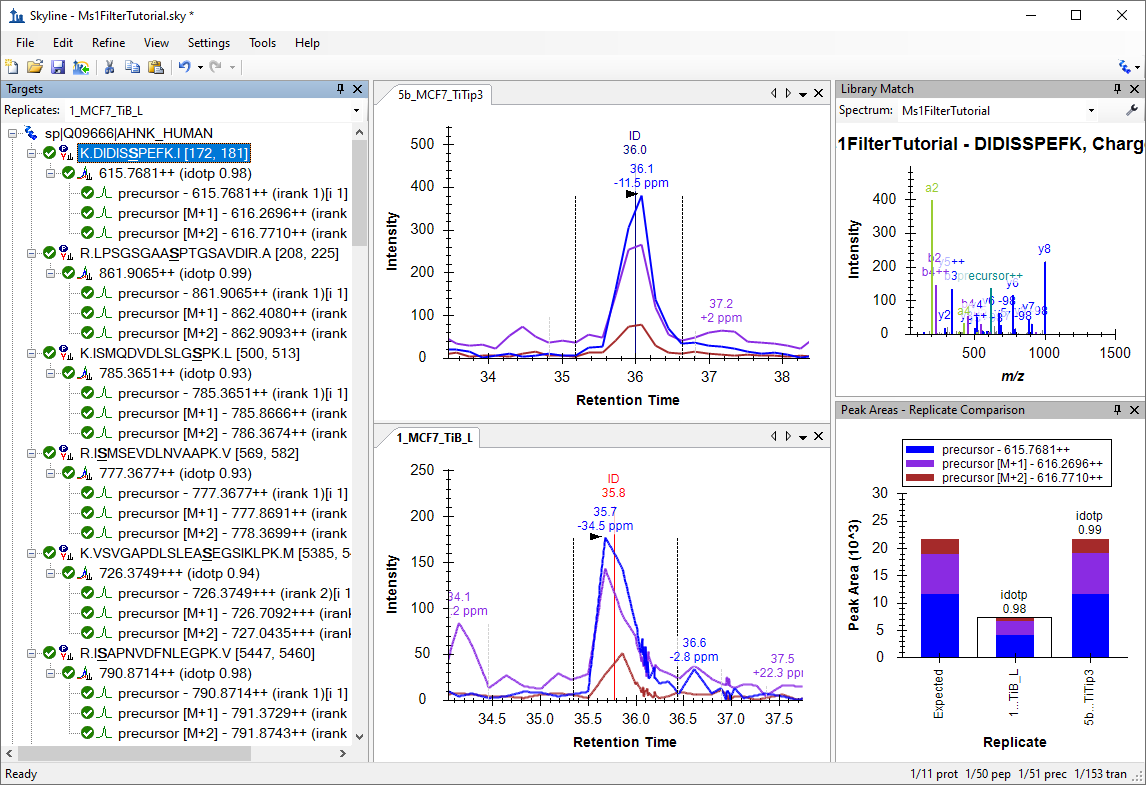Toggle auto-hide pin on Targets panel
1146x785 pixels.
point(340,89)
